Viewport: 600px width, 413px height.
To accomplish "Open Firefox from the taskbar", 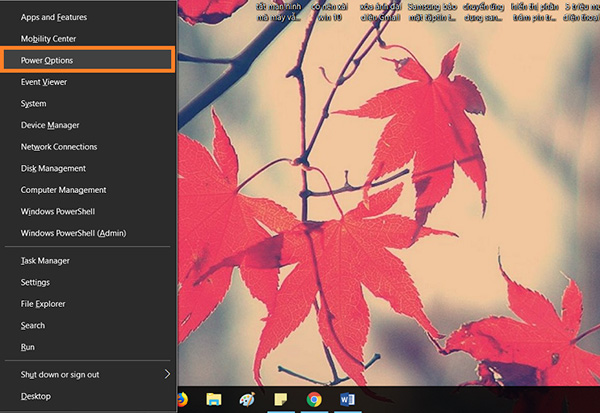I will coord(183,399).
